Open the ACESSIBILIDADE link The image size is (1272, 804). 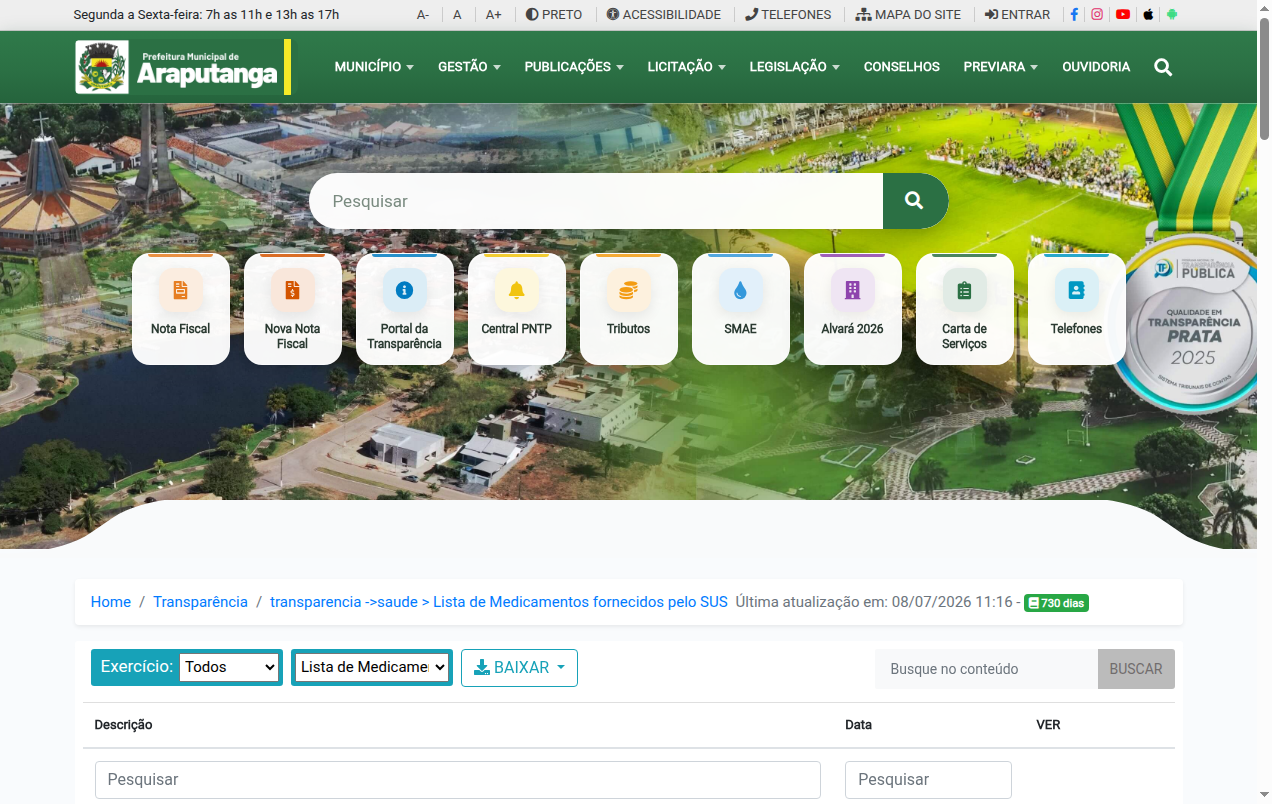[663, 15]
